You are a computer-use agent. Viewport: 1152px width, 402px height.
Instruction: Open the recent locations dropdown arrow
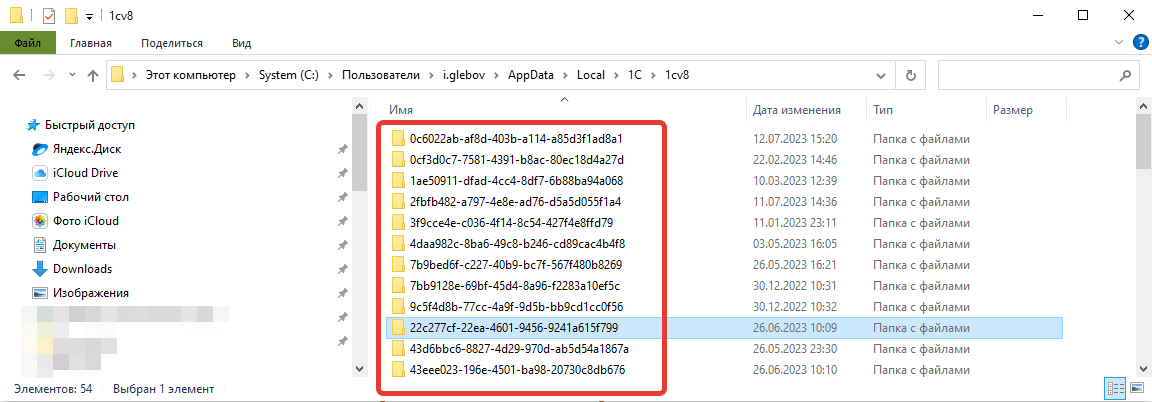(x=72, y=75)
